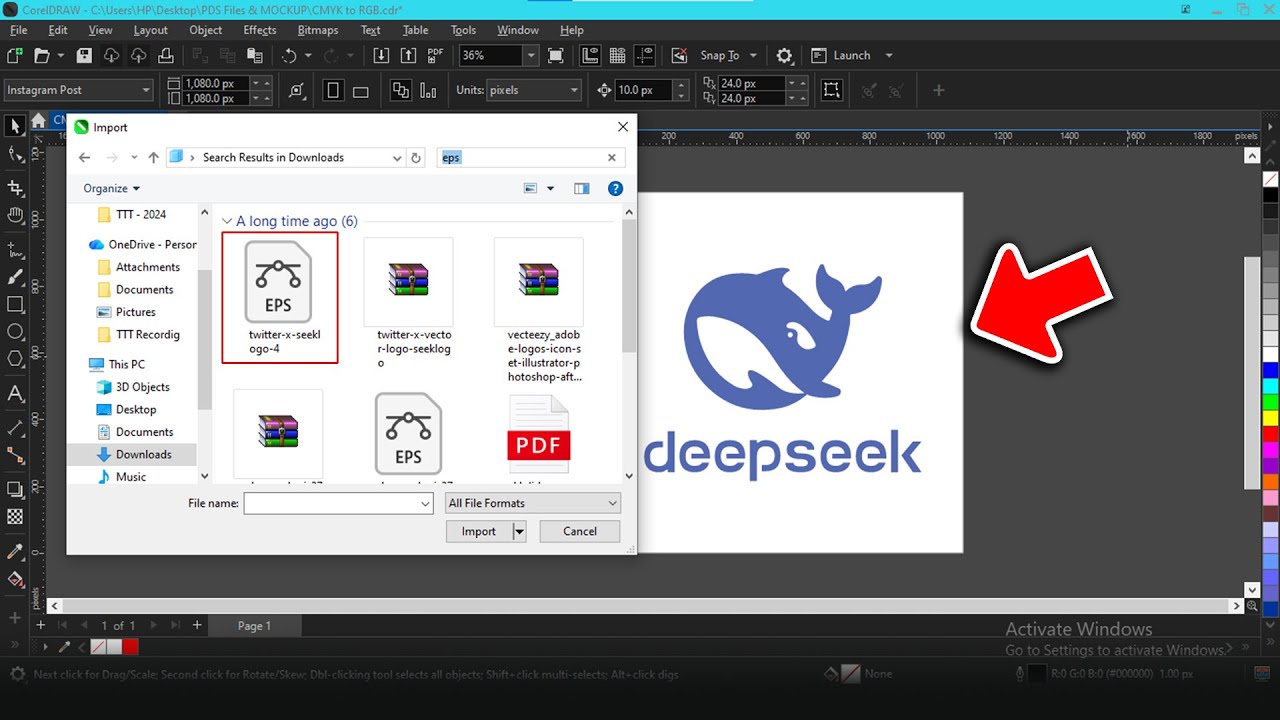Select the Polygon tool
1280x720 pixels.
tap(15, 358)
